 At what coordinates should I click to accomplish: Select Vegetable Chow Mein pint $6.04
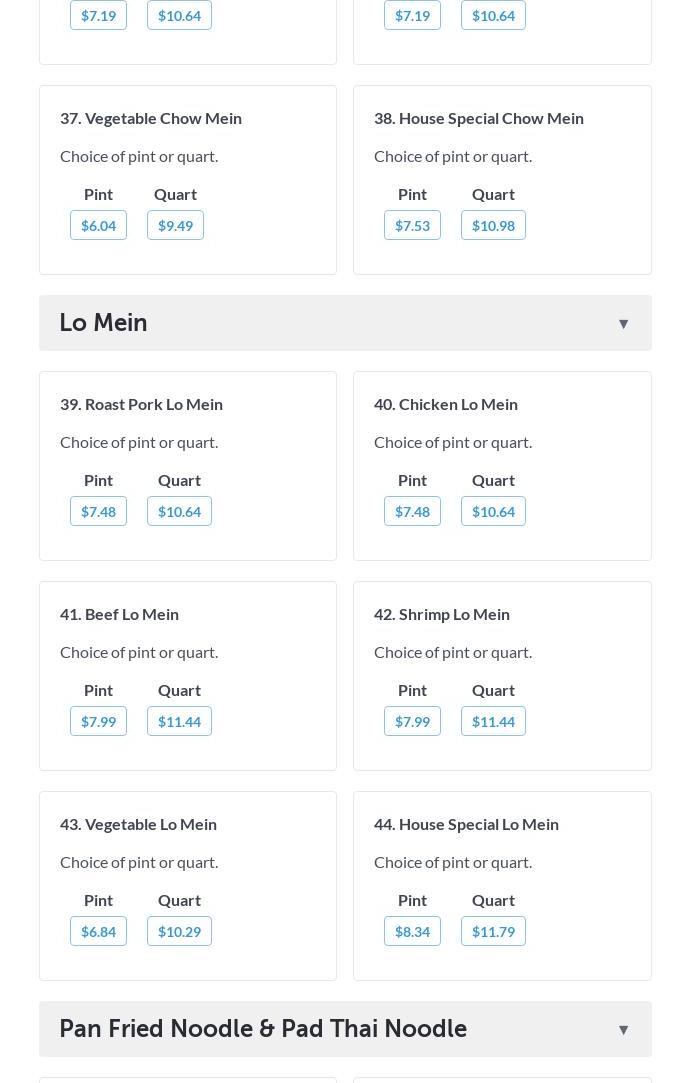point(98,225)
